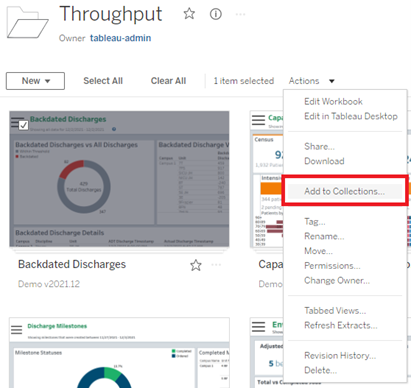Favorite the Throughput project with the star
The image size is (411, 388).
pos(189,14)
